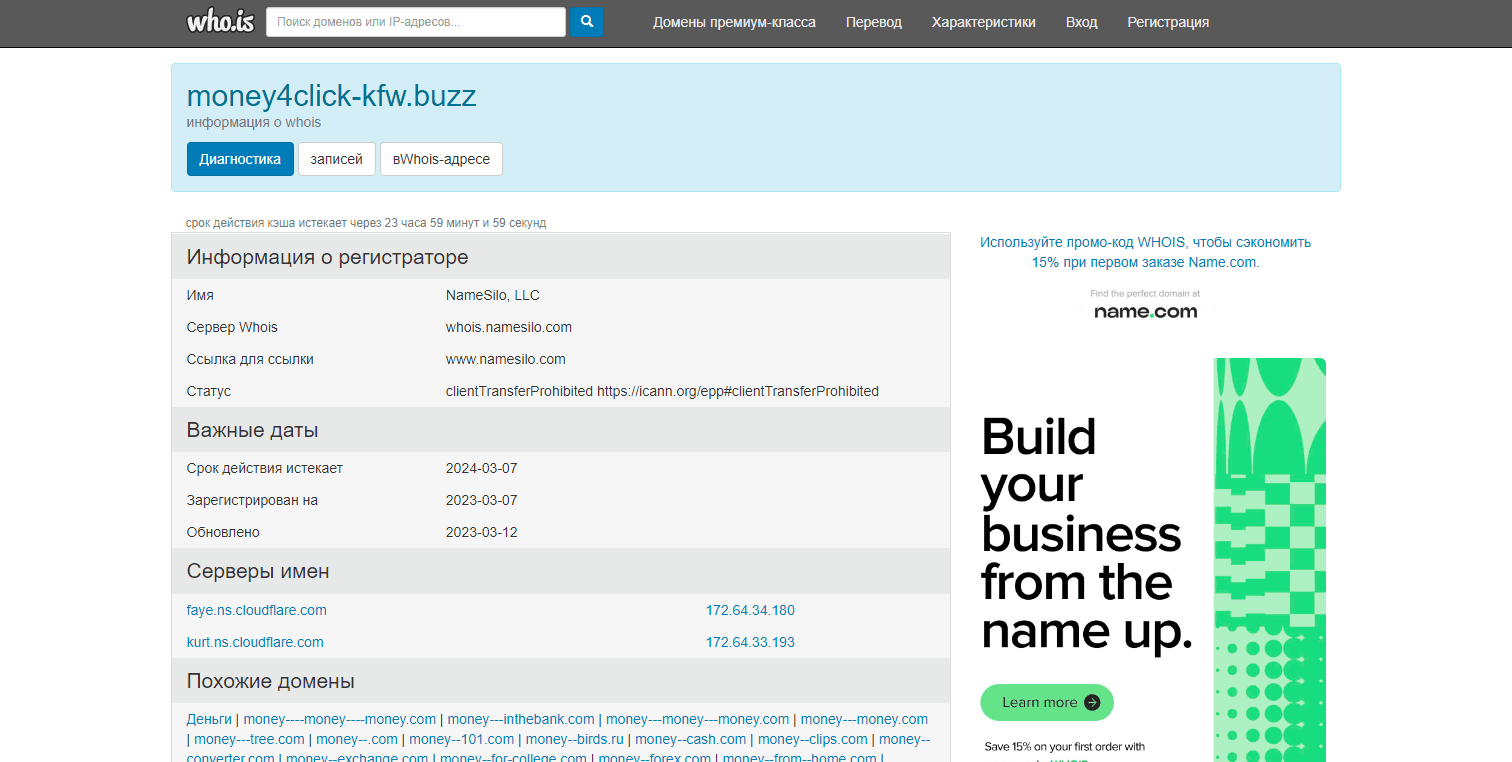The image size is (1512, 762).
Task: Click the who.is logo
Action: [220, 22]
